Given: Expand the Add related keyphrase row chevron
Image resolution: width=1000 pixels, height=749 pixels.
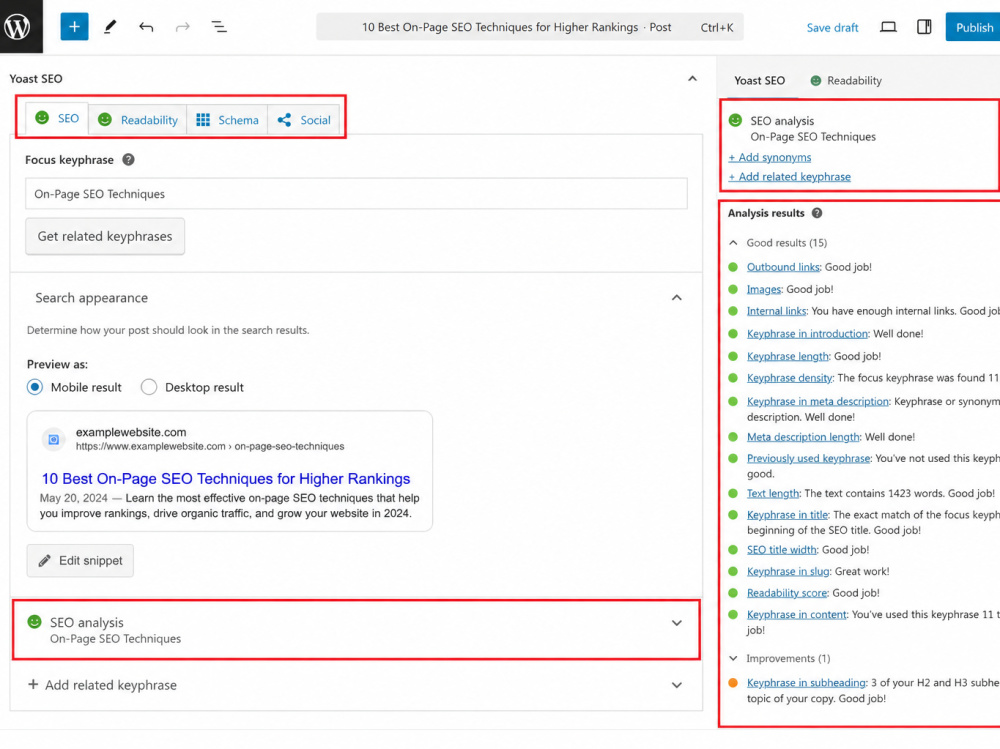Looking at the screenshot, I should [677, 685].
